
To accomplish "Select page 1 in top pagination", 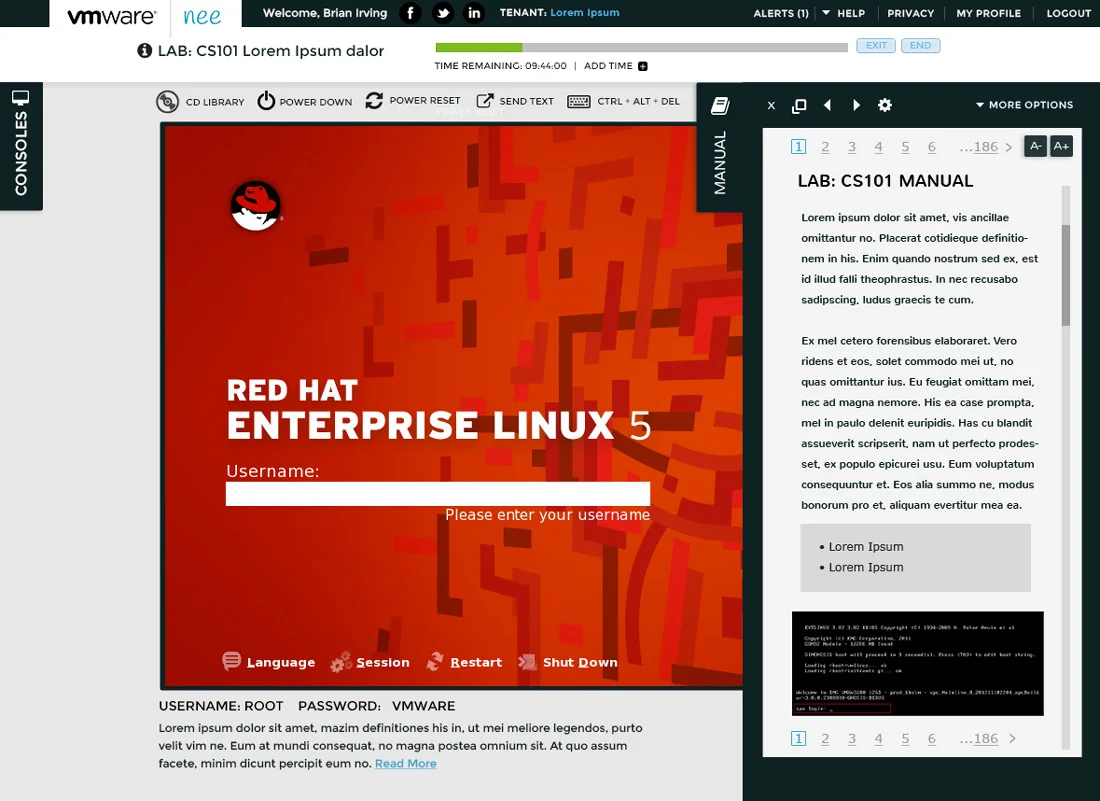I will [x=798, y=147].
